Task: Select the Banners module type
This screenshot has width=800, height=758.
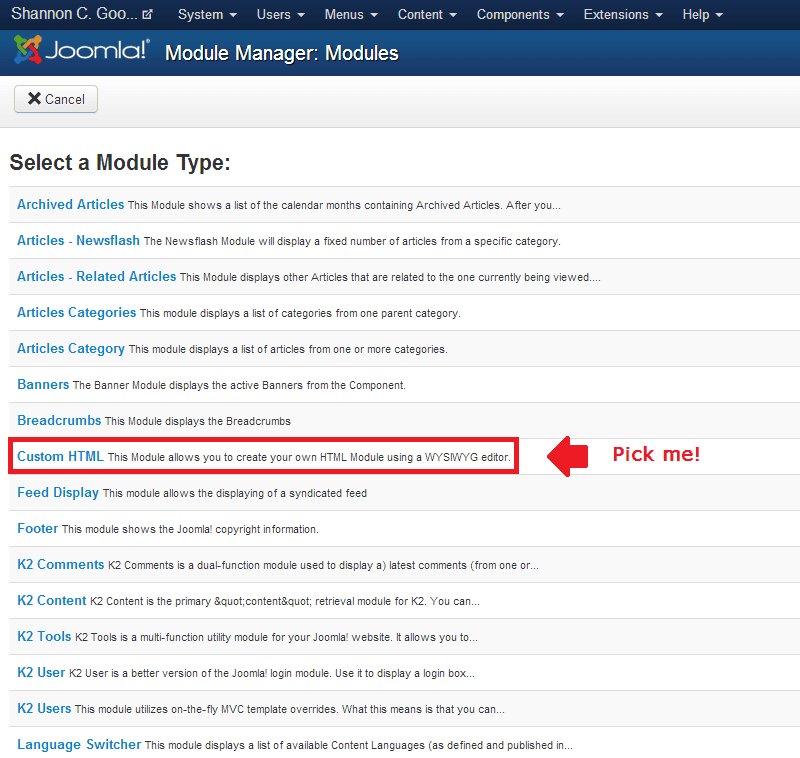Action: [x=43, y=385]
